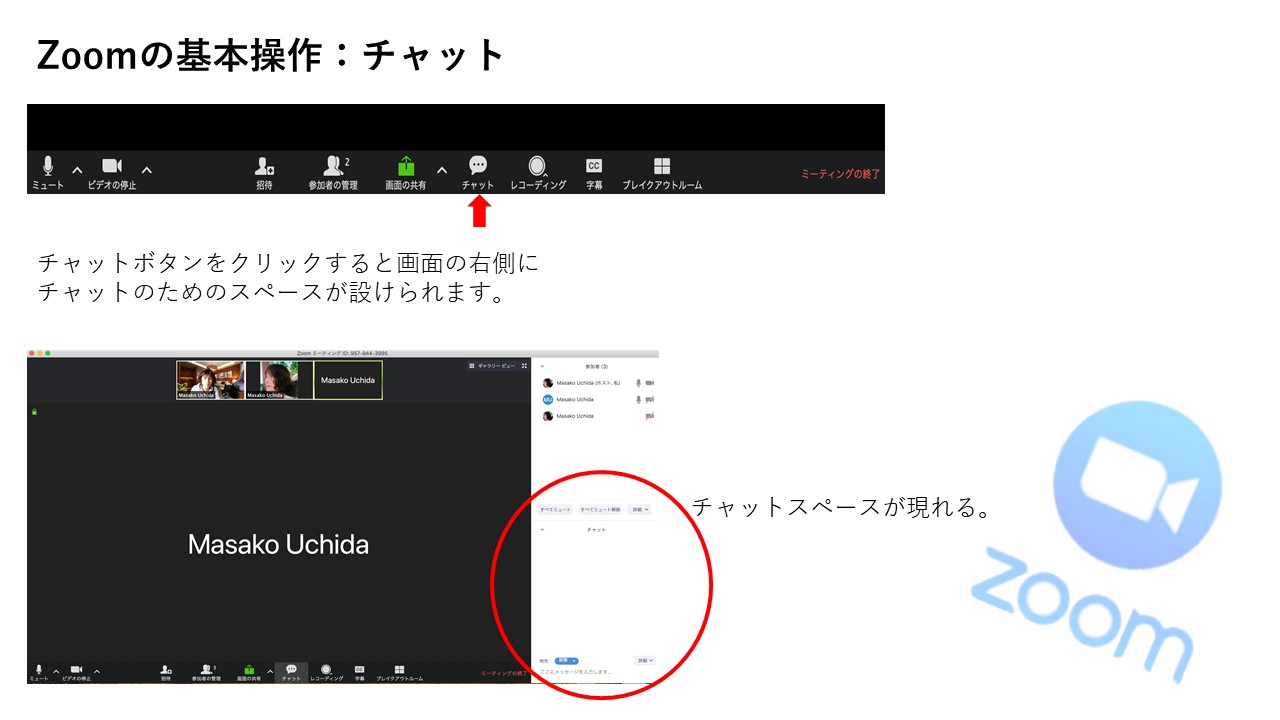
Task: Click the microphone icon in the host participant row
Action: click(x=638, y=383)
